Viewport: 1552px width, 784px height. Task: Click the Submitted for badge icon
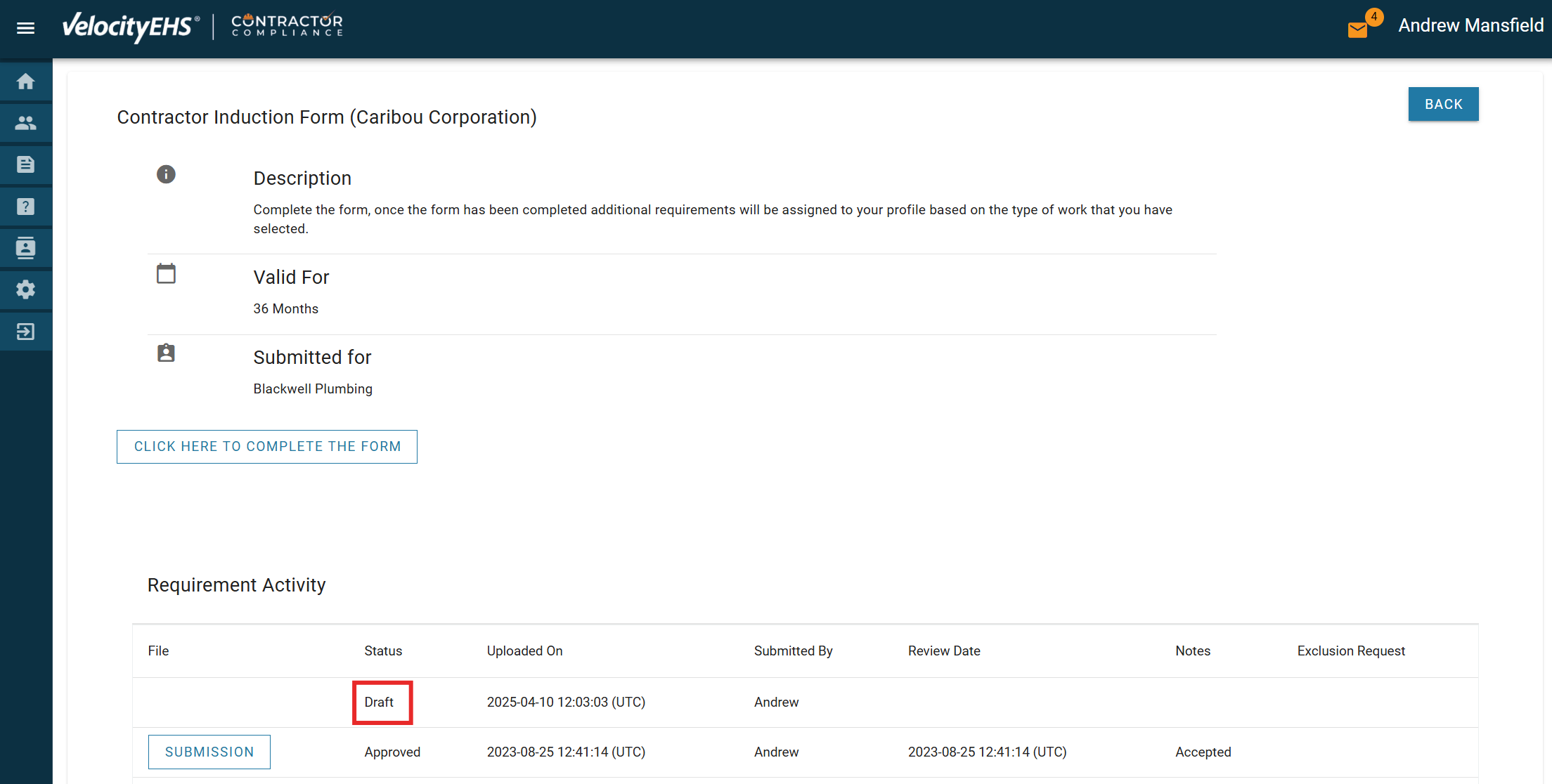(x=166, y=353)
